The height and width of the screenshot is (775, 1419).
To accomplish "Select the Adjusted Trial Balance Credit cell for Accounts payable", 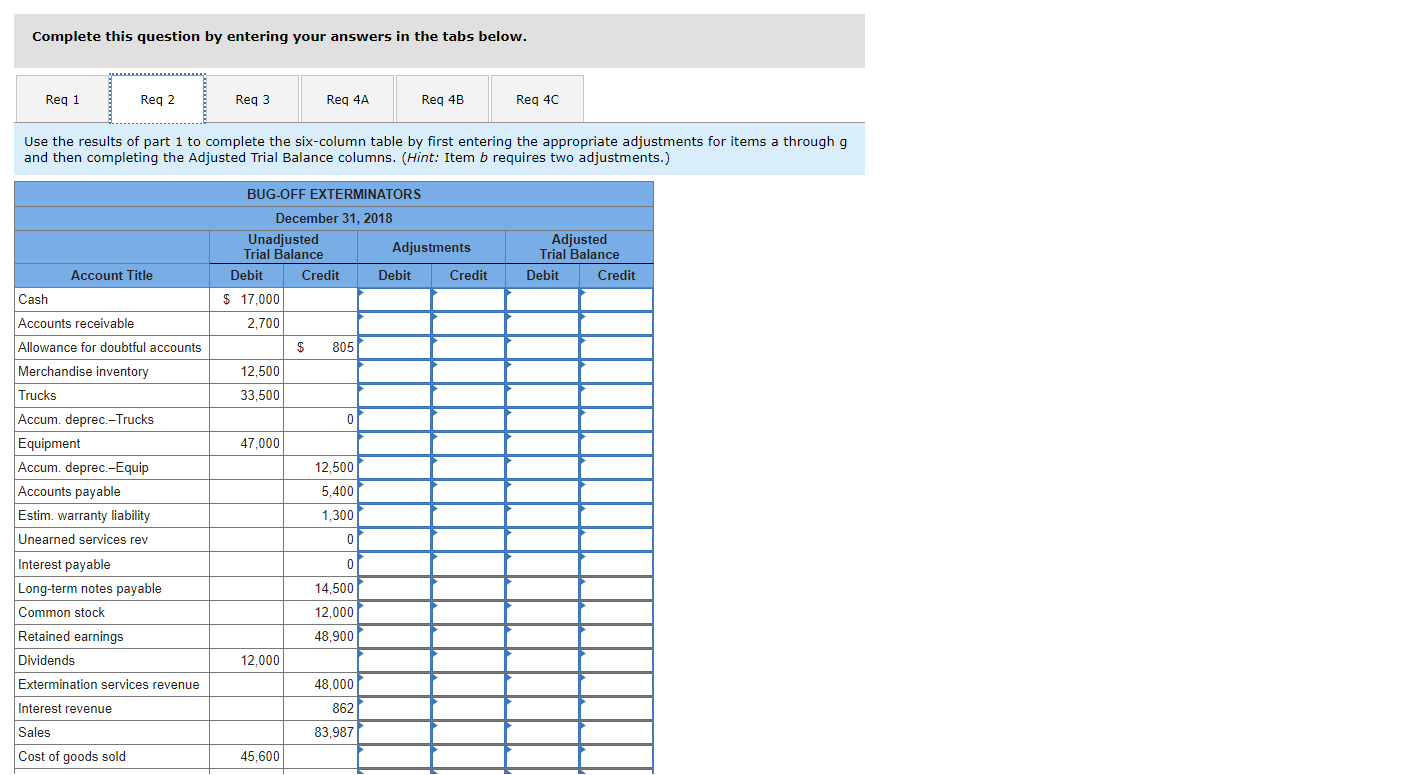I will coord(616,491).
